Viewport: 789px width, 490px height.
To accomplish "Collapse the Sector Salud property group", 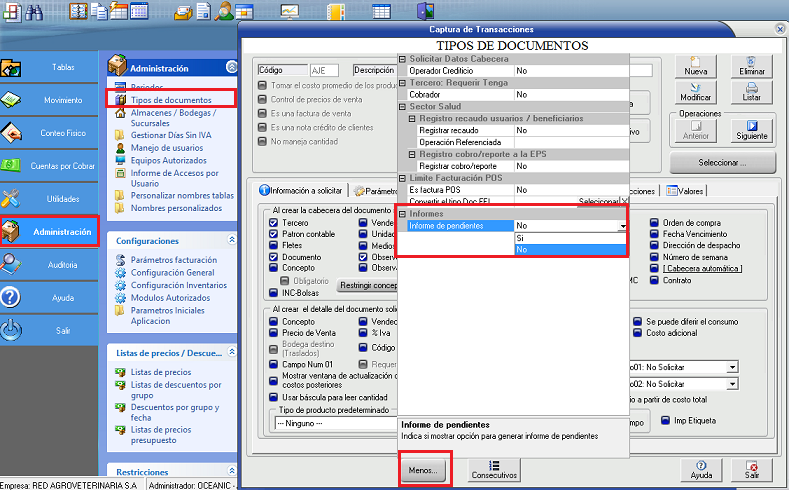I will pyautogui.click(x=403, y=106).
